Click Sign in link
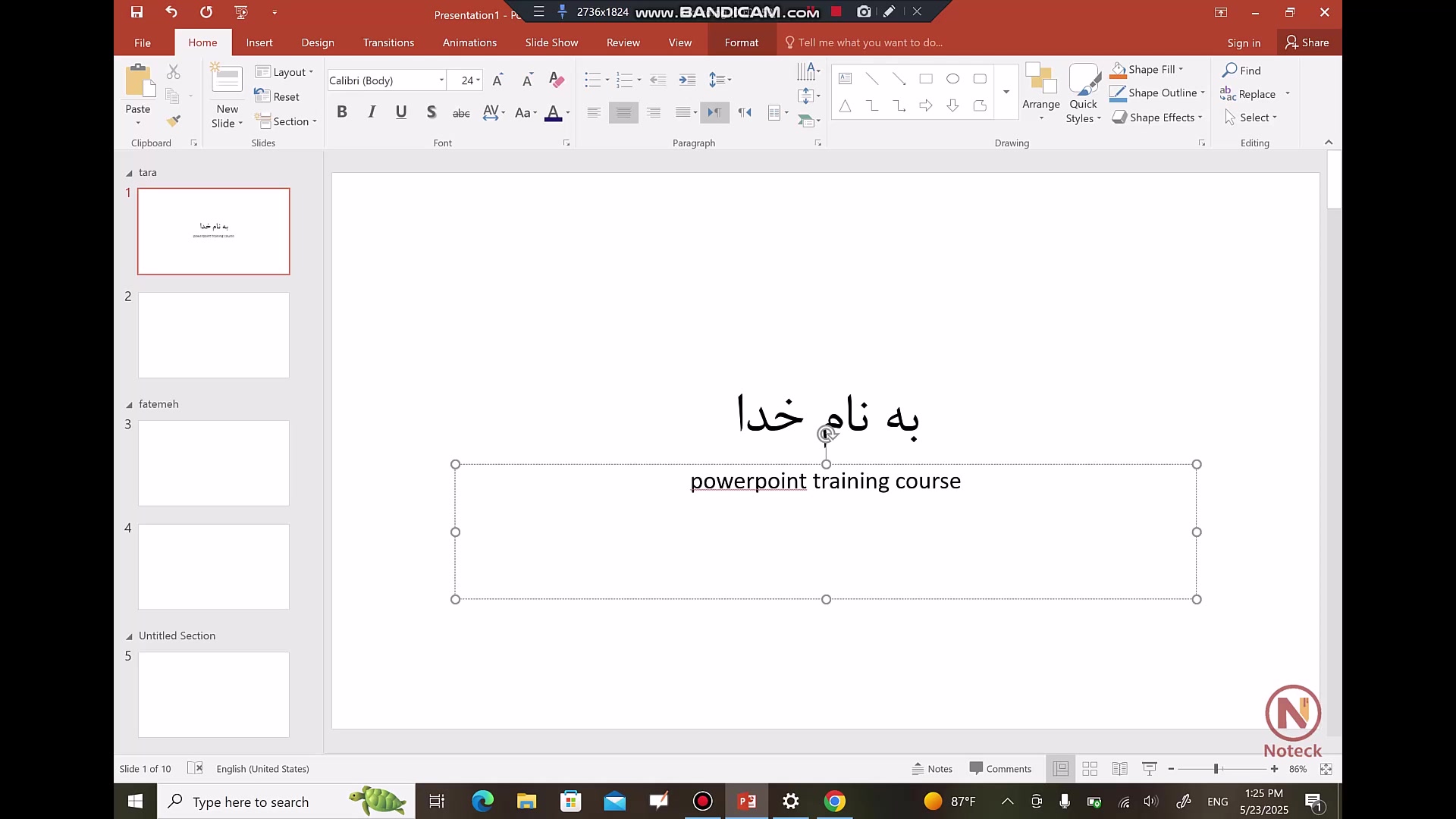Viewport: 1456px width, 819px height. coord(1244,42)
